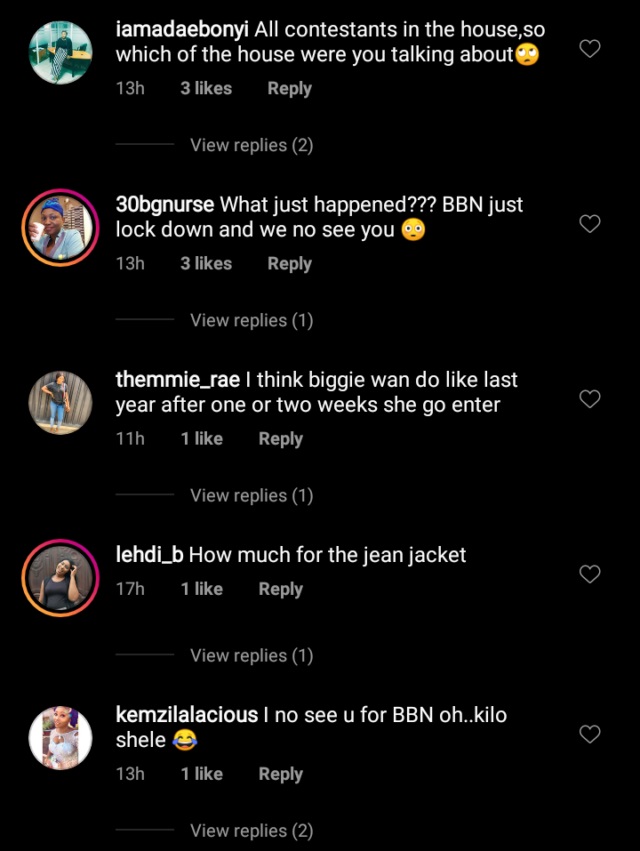The image size is (640, 851).
Task: View the 3 likes on iamadaebonyi's comment
Action: [205, 88]
